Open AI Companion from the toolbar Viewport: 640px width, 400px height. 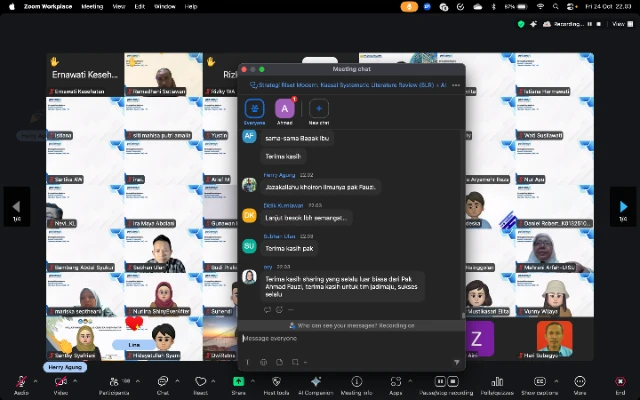pyautogui.click(x=316, y=385)
